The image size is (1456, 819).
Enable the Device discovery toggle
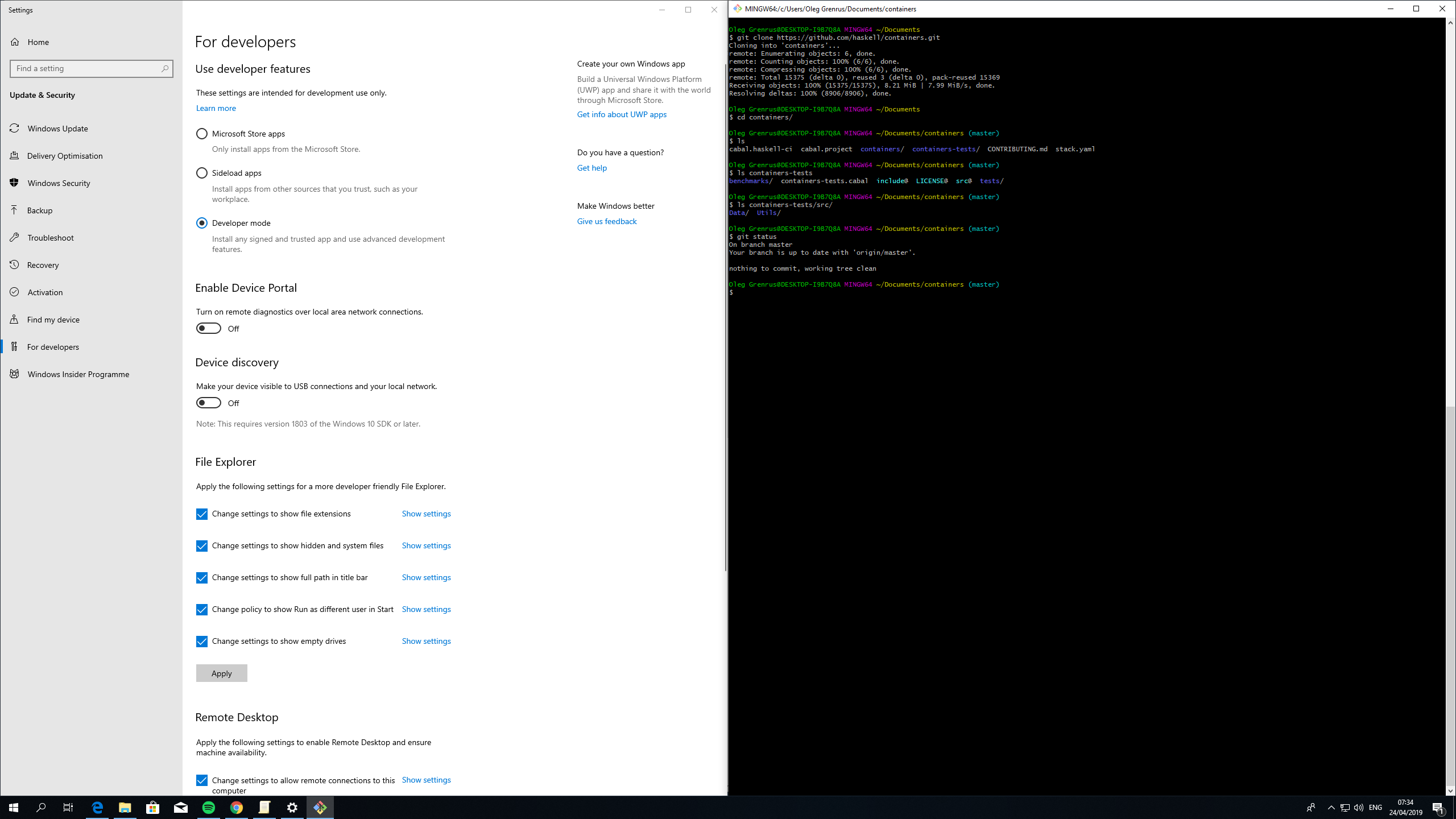click(208, 402)
